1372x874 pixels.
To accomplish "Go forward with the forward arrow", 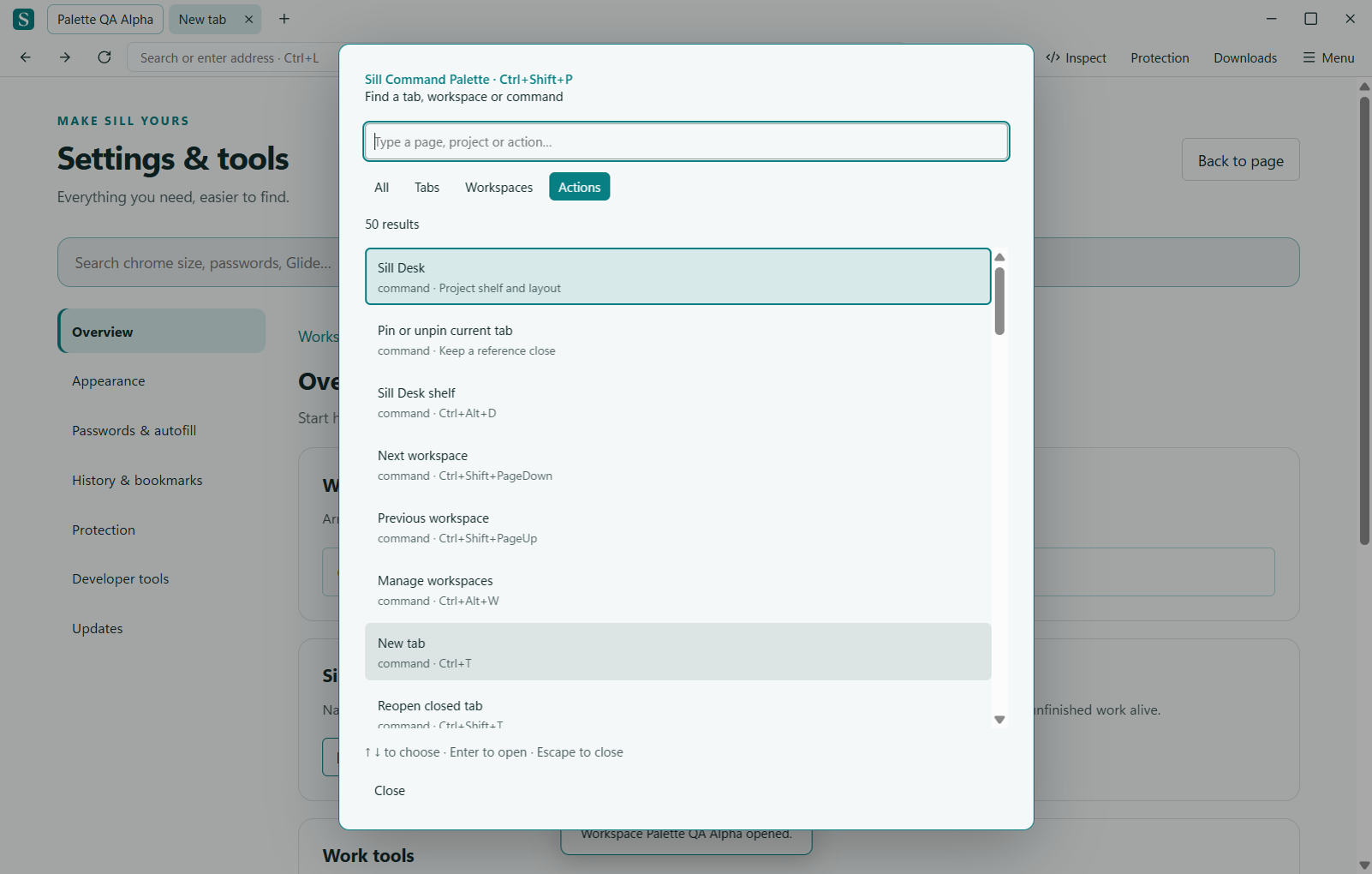I will pyautogui.click(x=65, y=57).
